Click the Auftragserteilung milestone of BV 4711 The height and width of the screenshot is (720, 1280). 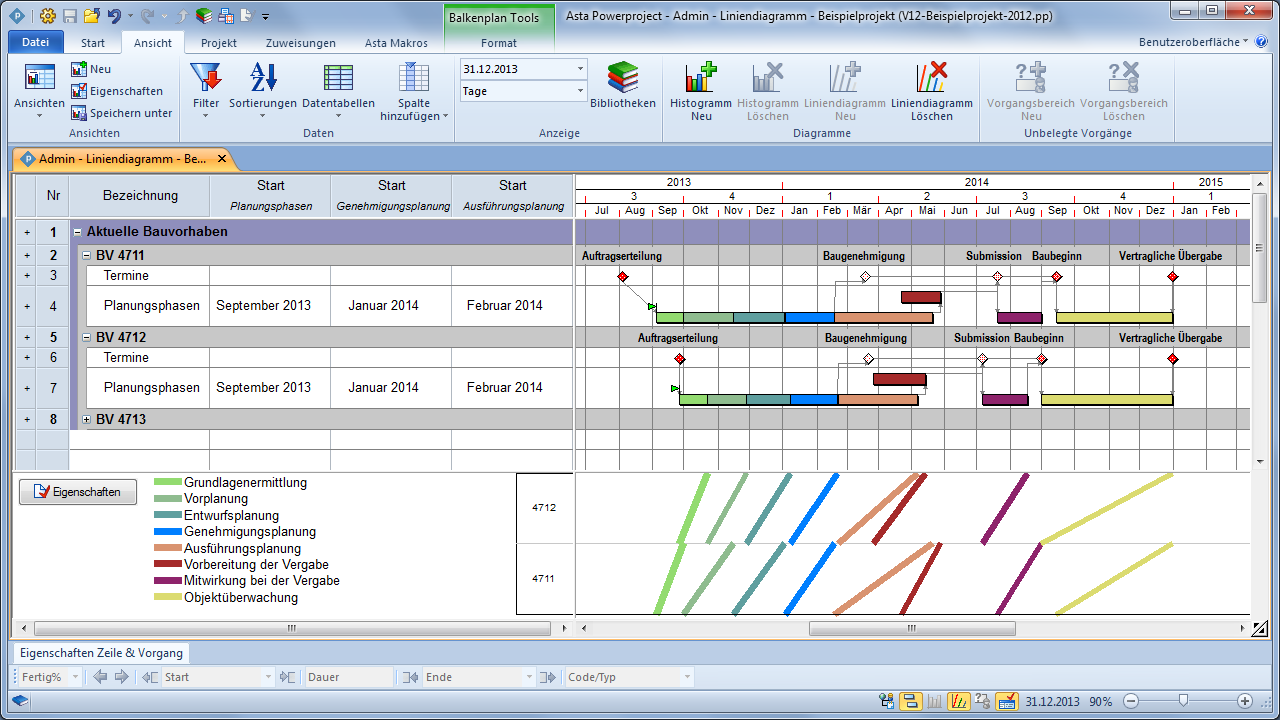(622, 277)
